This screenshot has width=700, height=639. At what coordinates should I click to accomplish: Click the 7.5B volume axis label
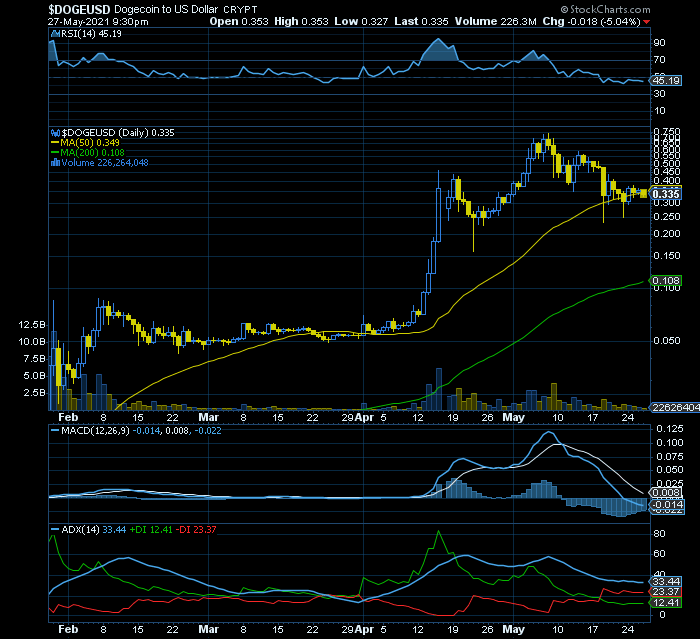click(34, 359)
